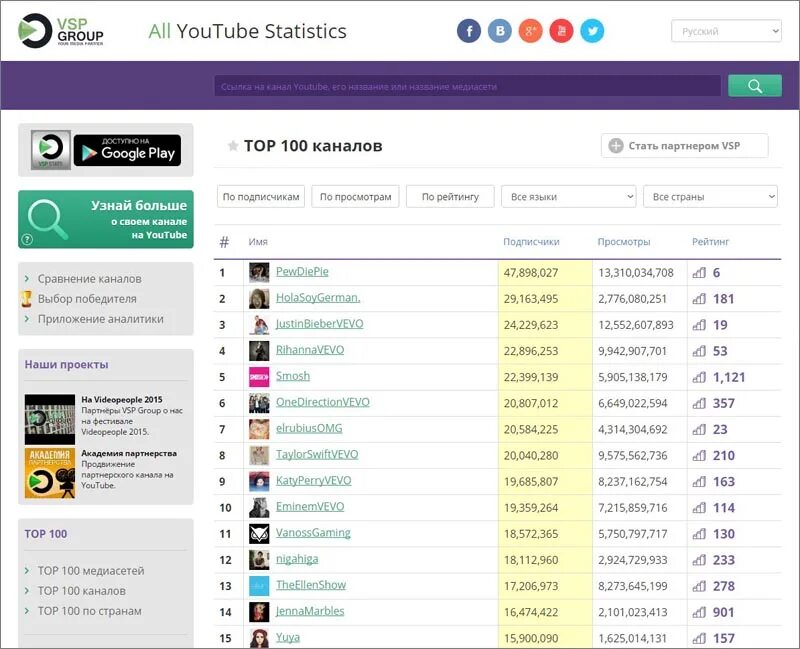Open Сравнение каналов link
This screenshot has height=649, width=800.
[89, 279]
